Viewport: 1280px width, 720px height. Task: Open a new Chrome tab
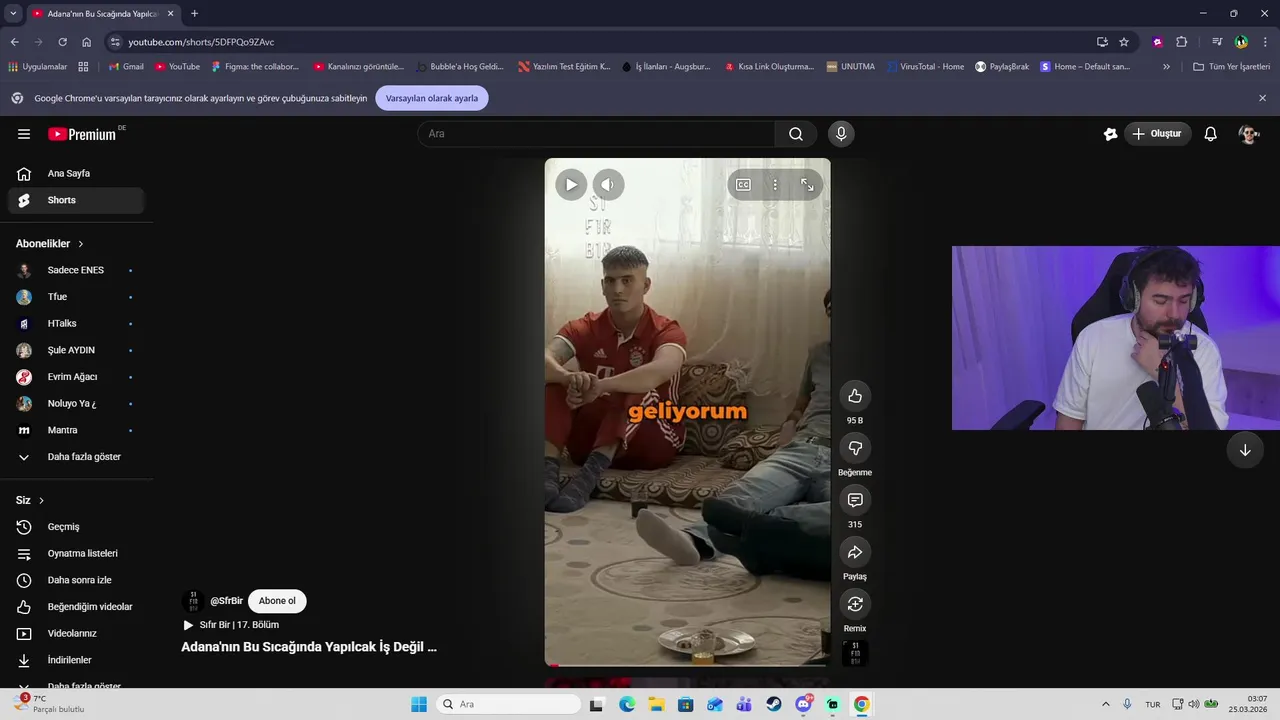click(194, 14)
